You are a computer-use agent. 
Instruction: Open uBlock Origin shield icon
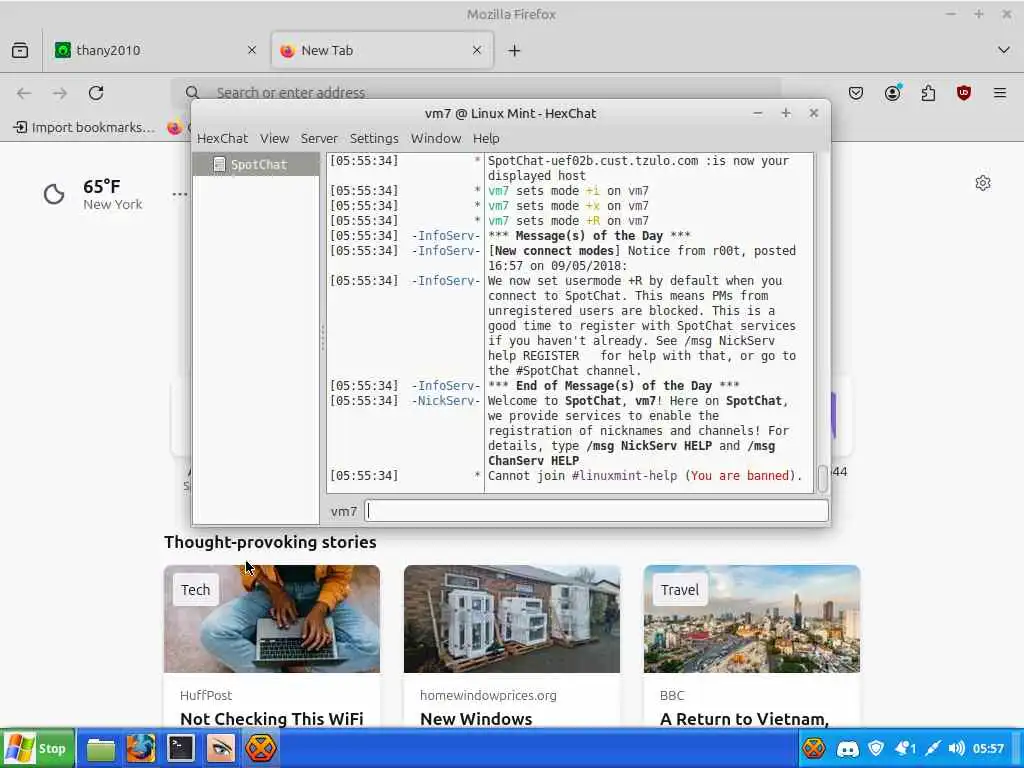[964, 93]
